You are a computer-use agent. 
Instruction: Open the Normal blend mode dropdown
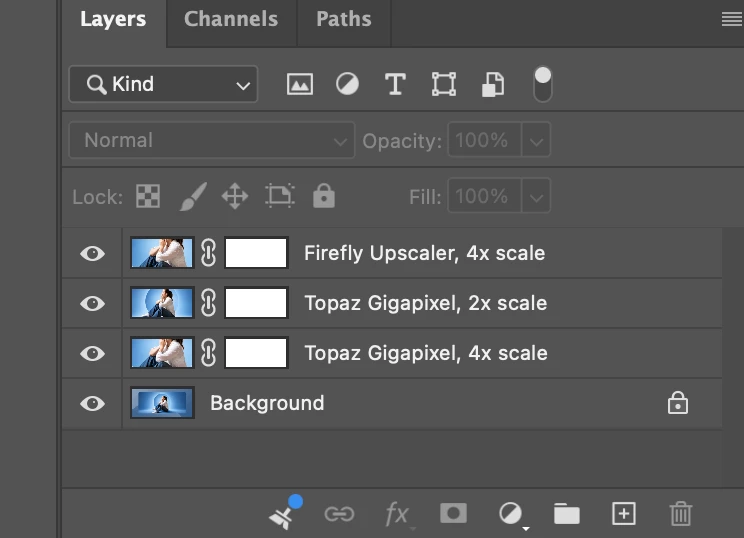(x=212, y=140)
